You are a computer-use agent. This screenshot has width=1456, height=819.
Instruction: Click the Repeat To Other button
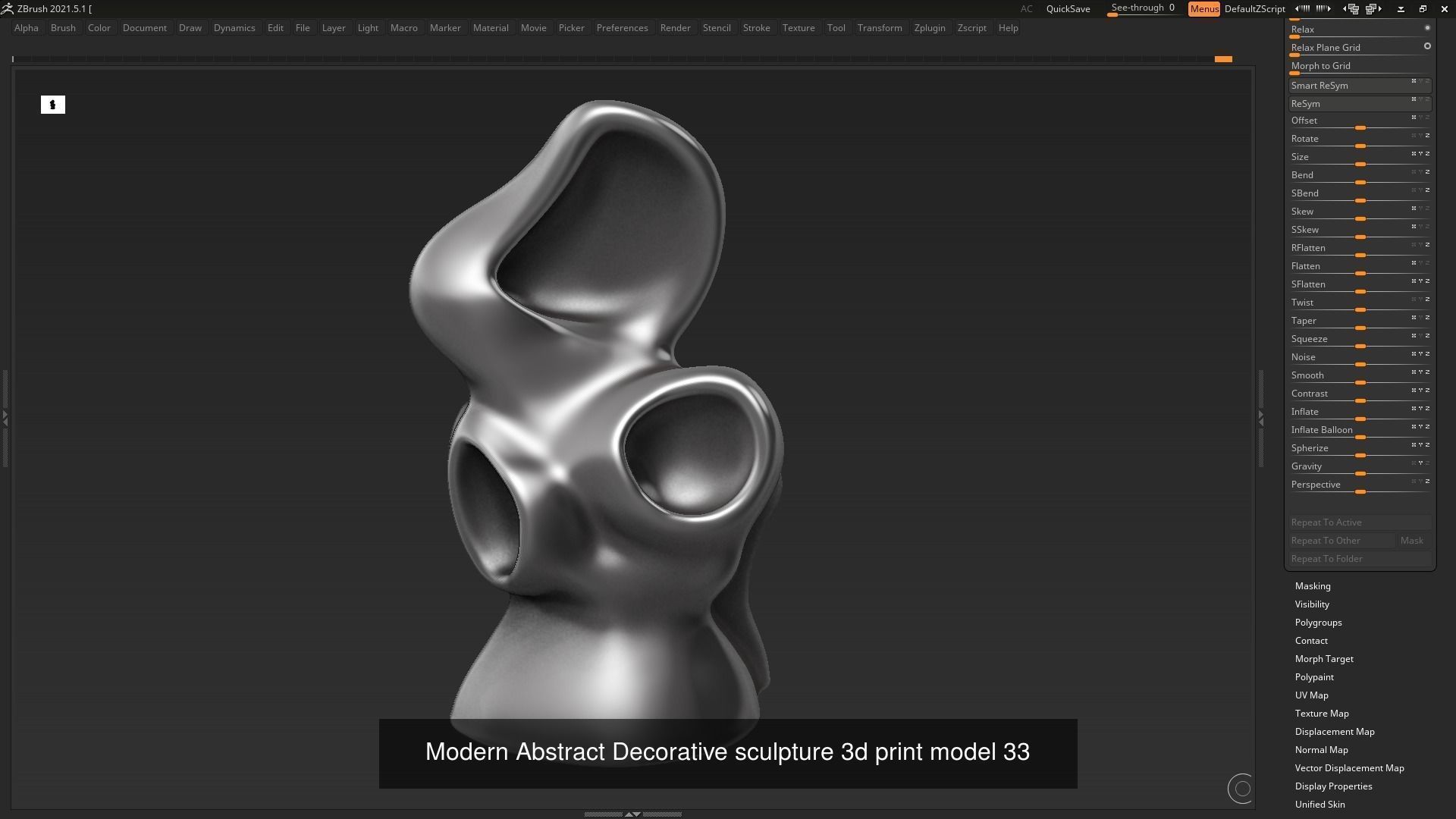[1341, 541]
